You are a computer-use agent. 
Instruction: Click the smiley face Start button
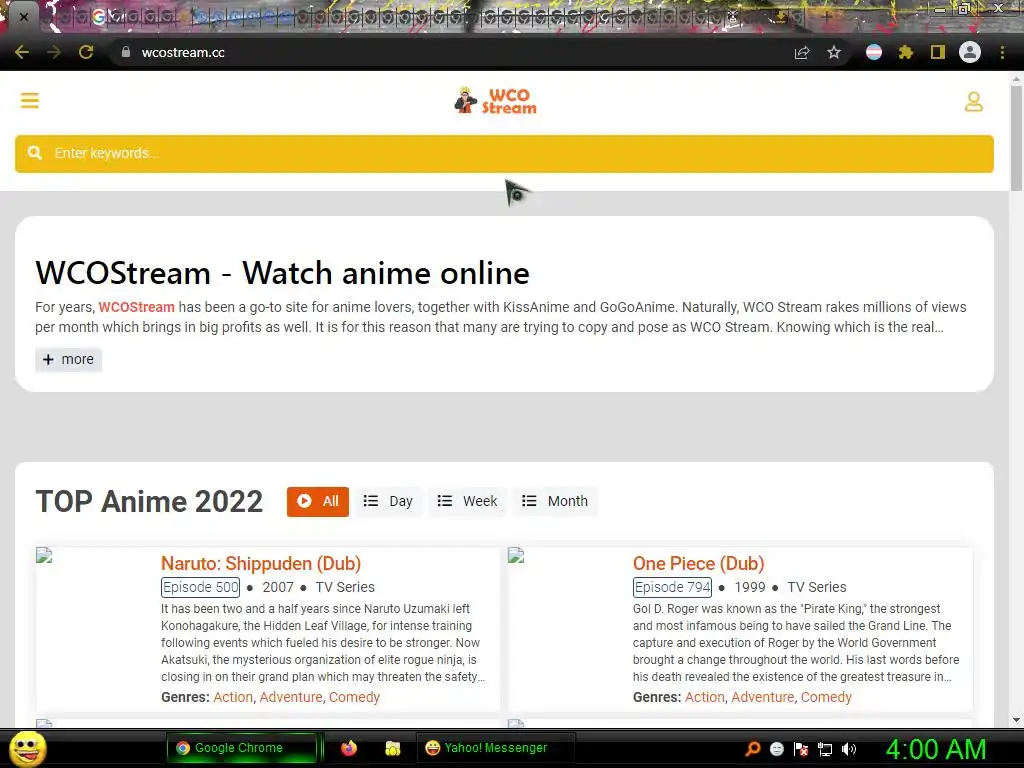27,748
